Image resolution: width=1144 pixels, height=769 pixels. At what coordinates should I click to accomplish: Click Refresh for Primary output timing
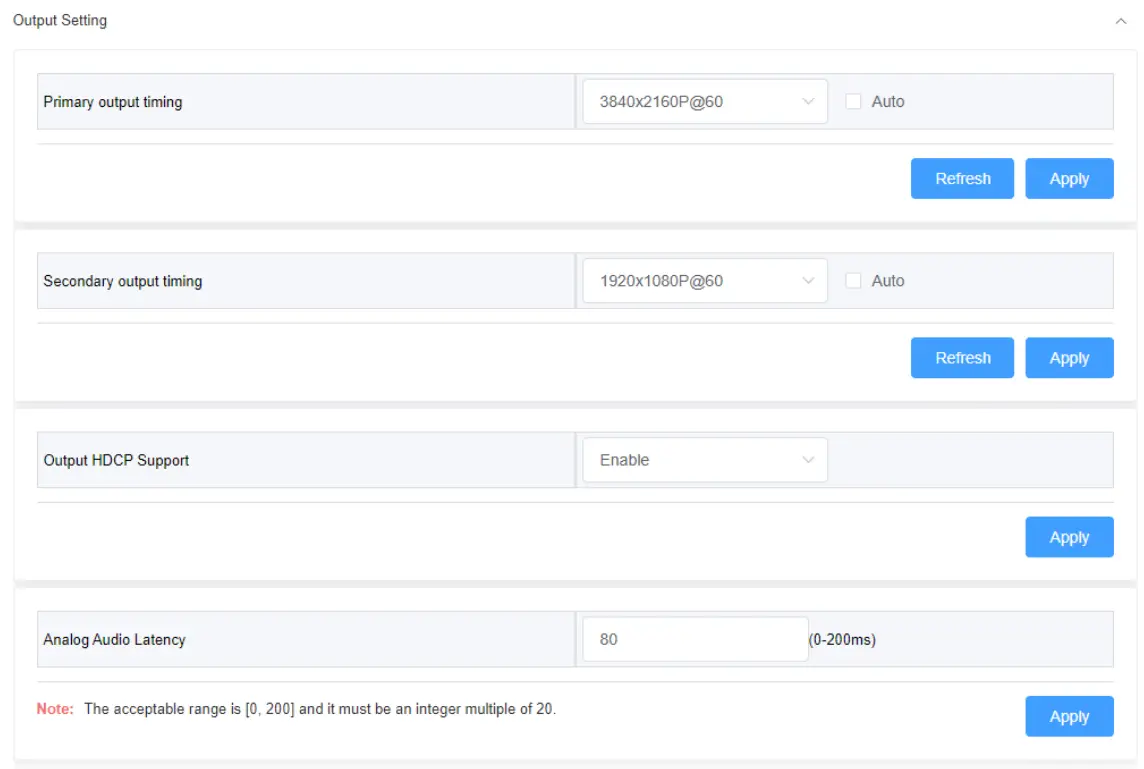point(962,179)
